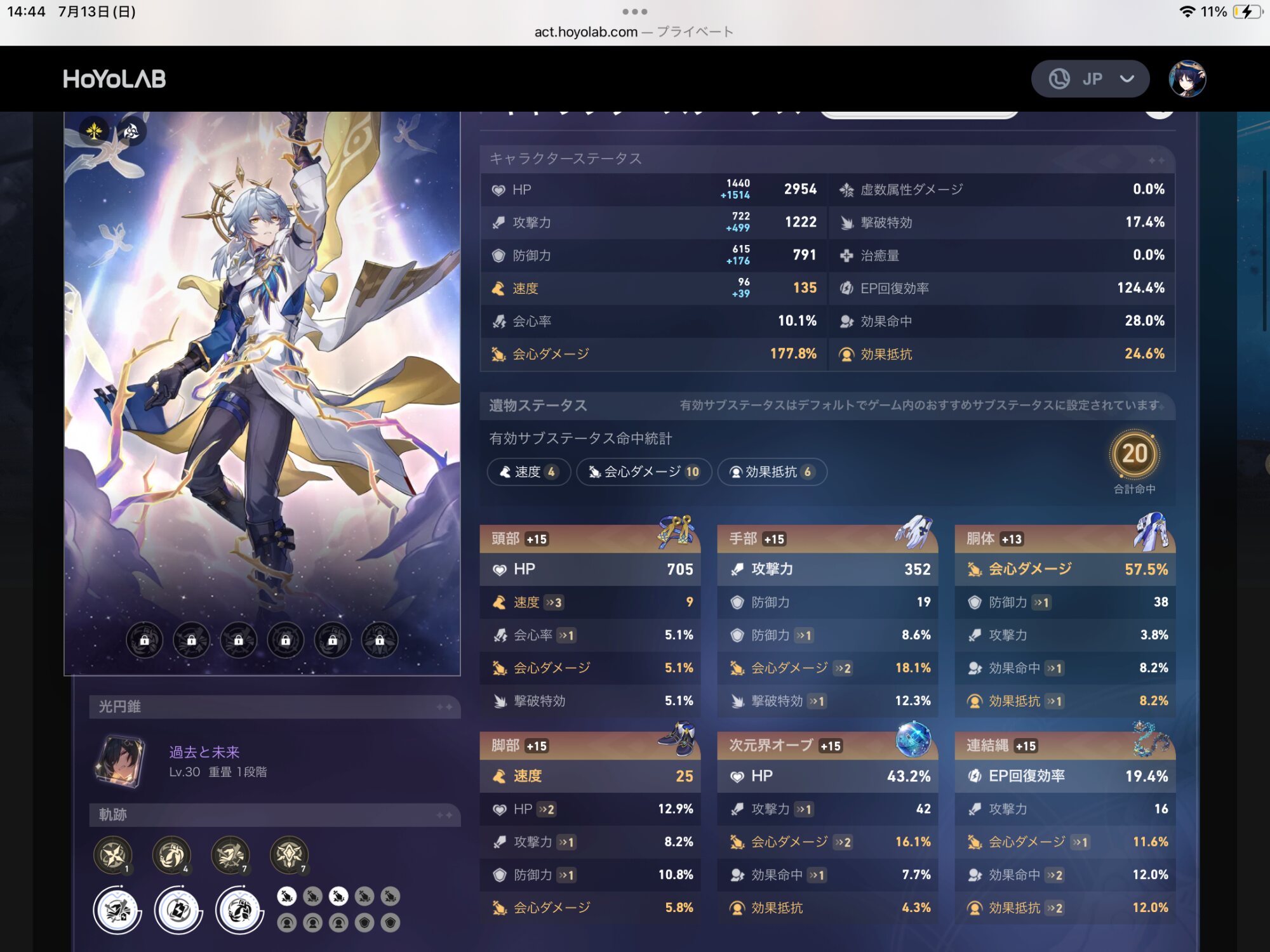Screen dimensions: 1270x952
Task: Click the battery status icon
Action: (1247, 11)
